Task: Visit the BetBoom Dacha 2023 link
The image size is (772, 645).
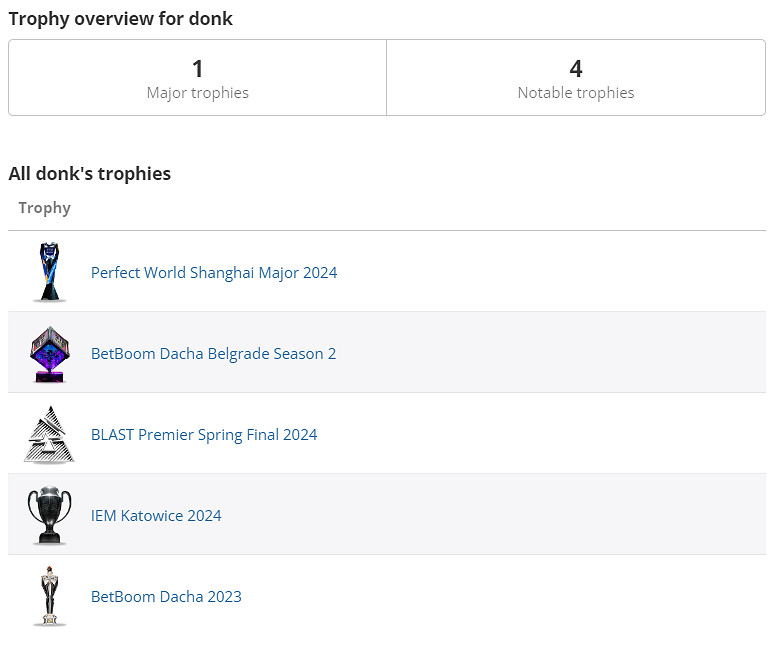Action: point(166,596)
